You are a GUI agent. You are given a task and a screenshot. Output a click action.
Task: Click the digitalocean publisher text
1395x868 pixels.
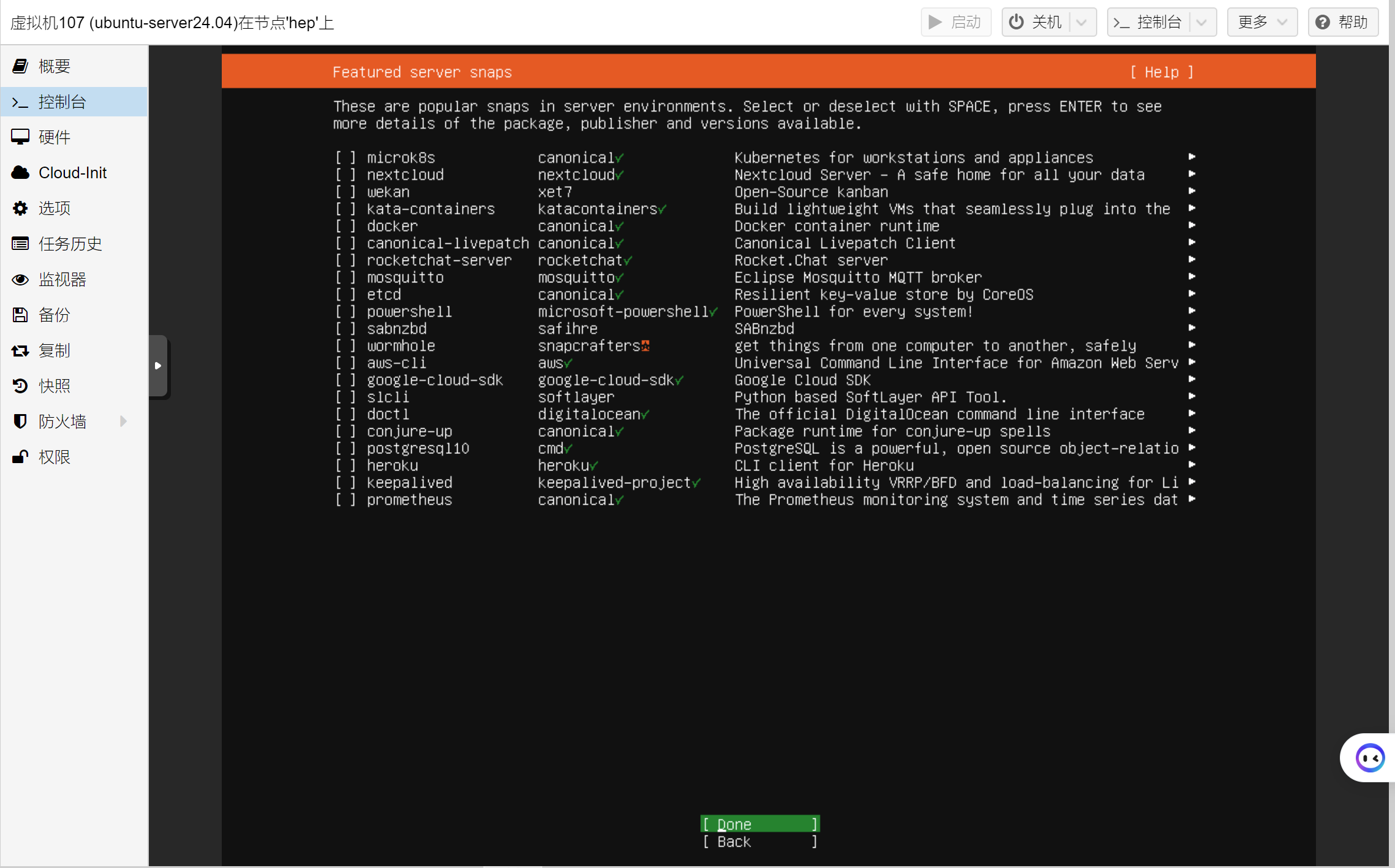click(x=589, y=414)
